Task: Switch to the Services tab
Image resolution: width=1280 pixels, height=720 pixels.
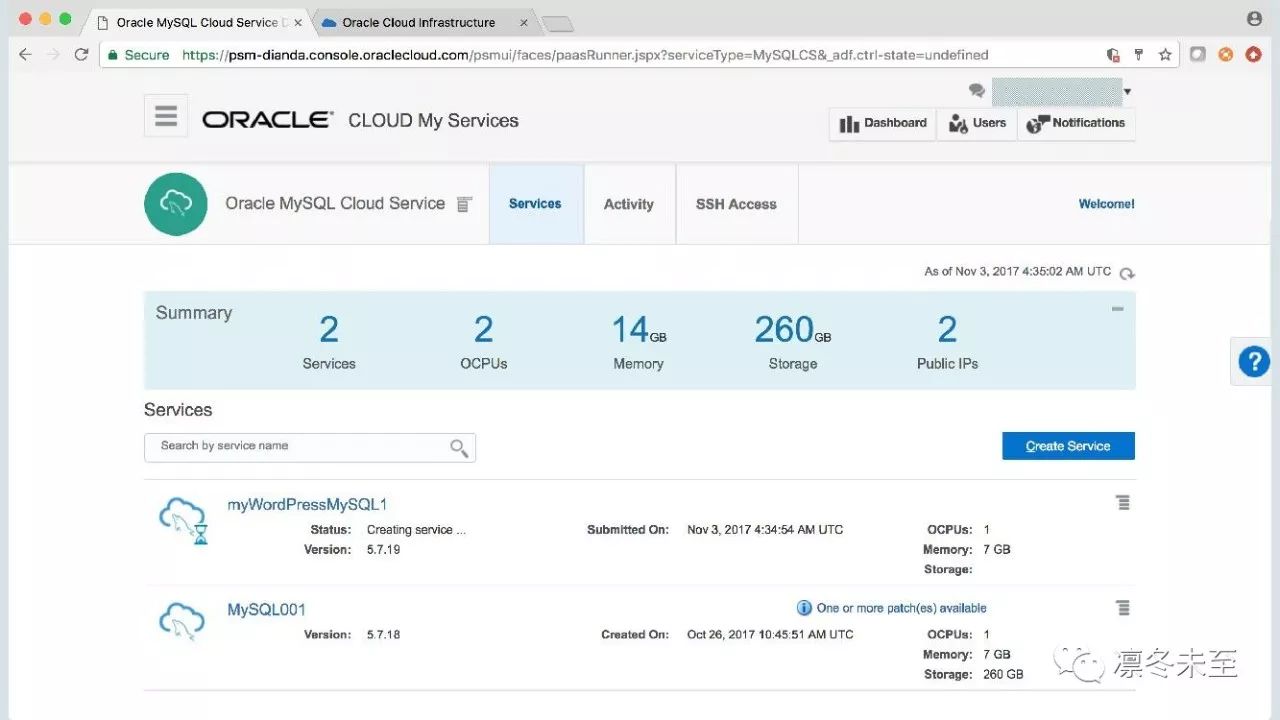Action: [536, 204]
